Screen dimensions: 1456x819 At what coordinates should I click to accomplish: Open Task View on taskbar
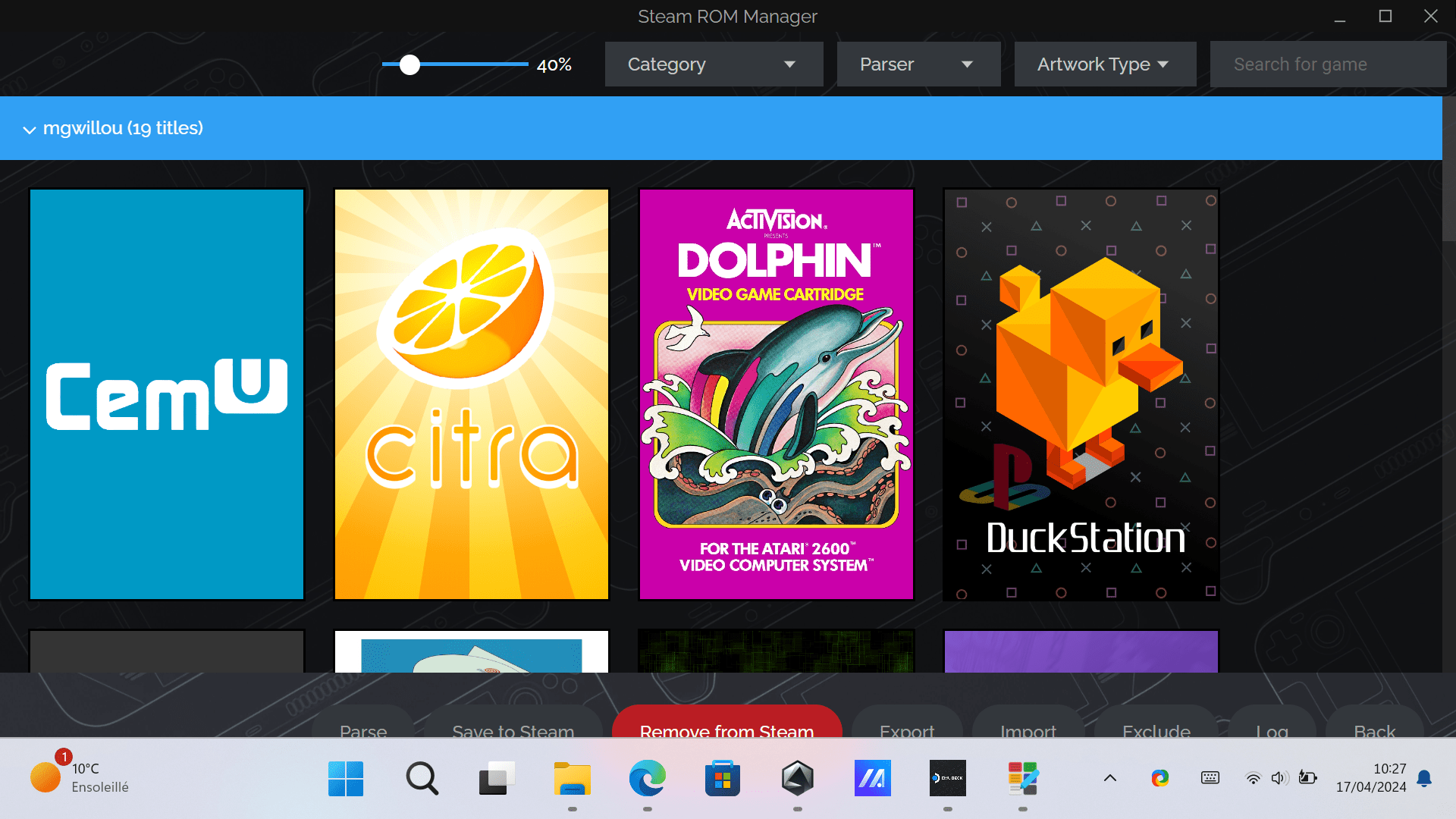tap(497, 778)
